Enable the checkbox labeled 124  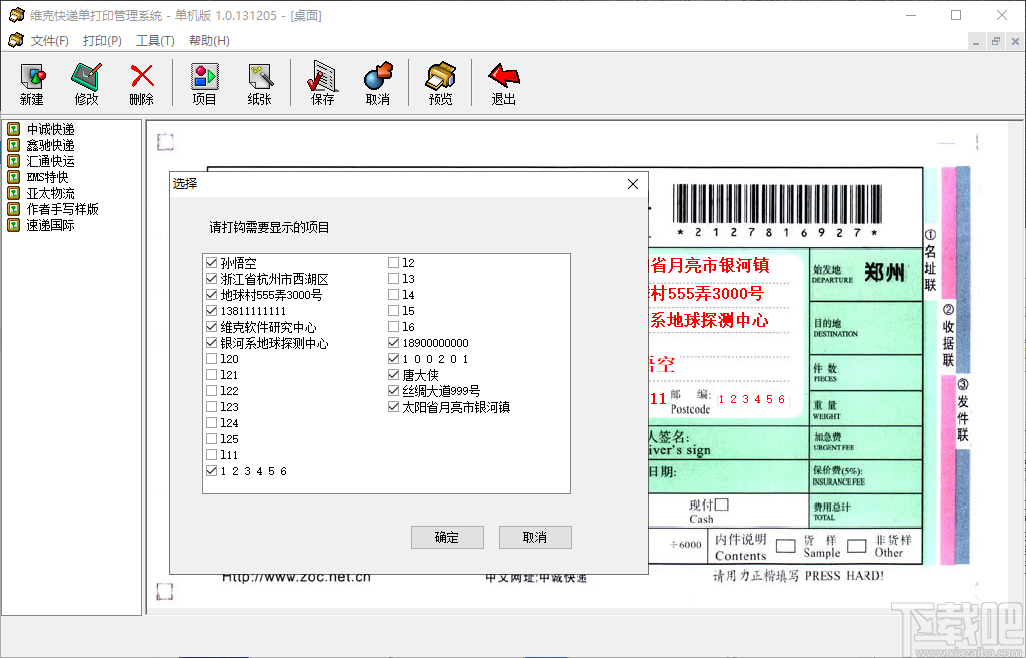[212, 422]
